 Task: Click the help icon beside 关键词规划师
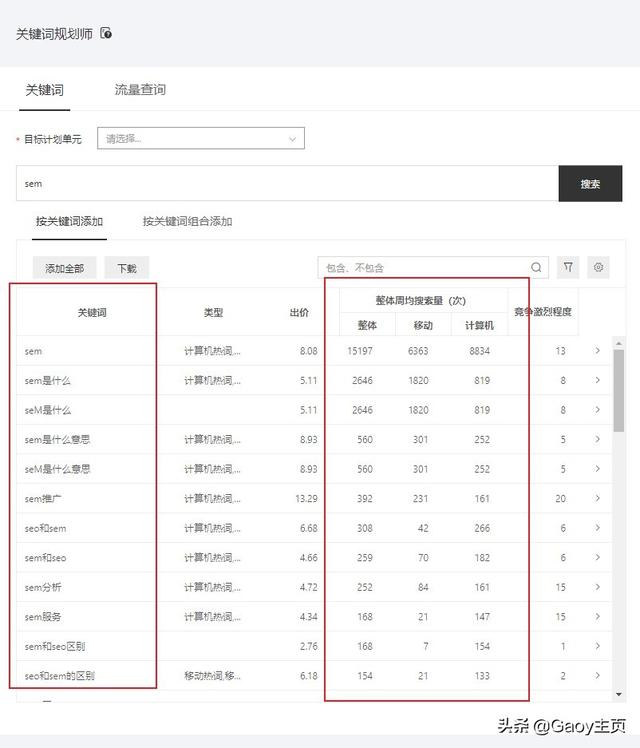tap(106, 33)
